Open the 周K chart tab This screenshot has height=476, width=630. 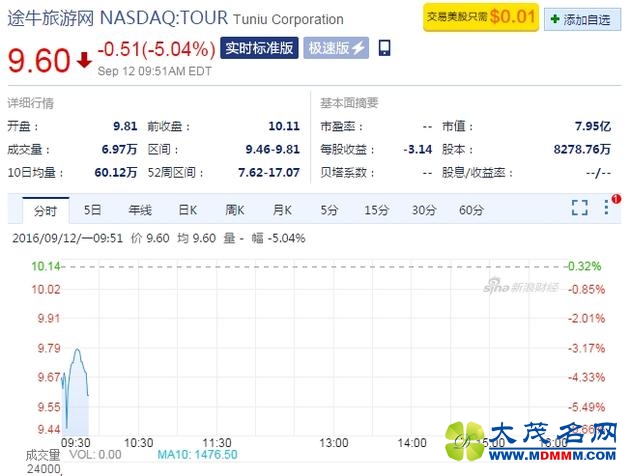235,210
